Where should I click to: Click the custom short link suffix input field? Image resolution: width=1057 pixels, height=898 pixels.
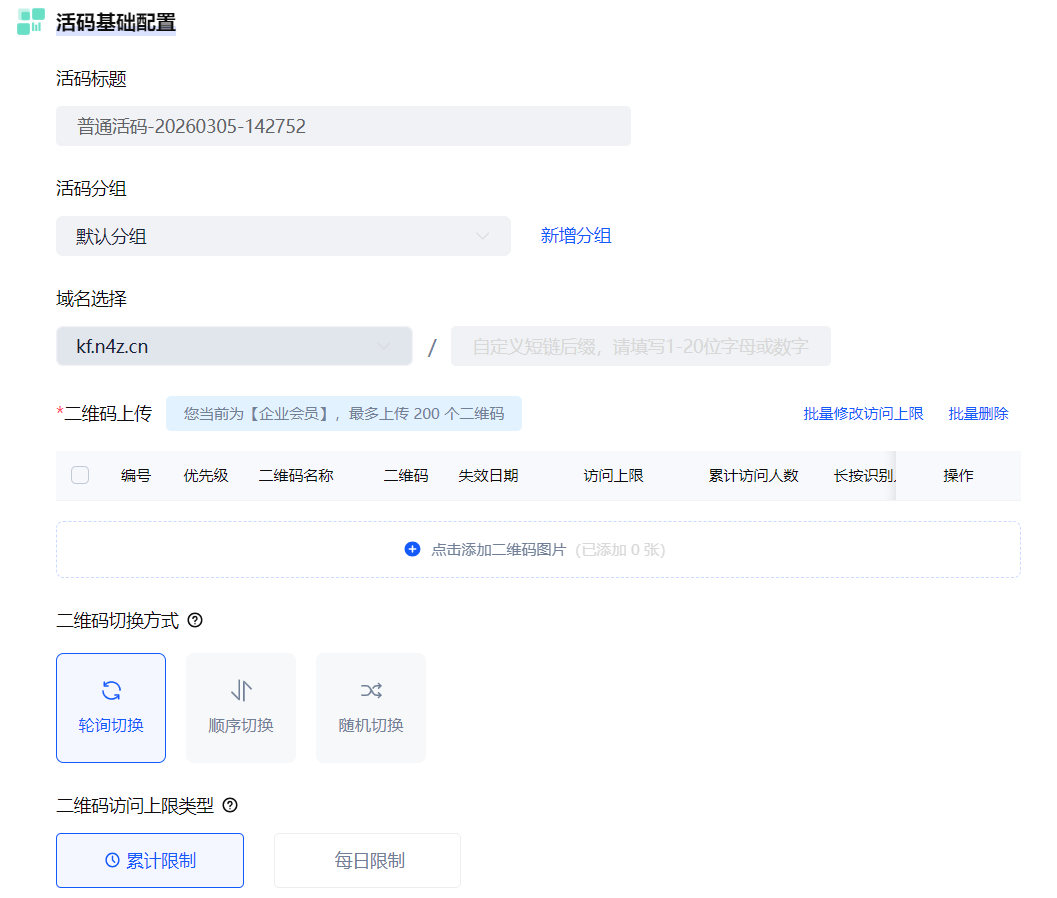tap(640, 346)
